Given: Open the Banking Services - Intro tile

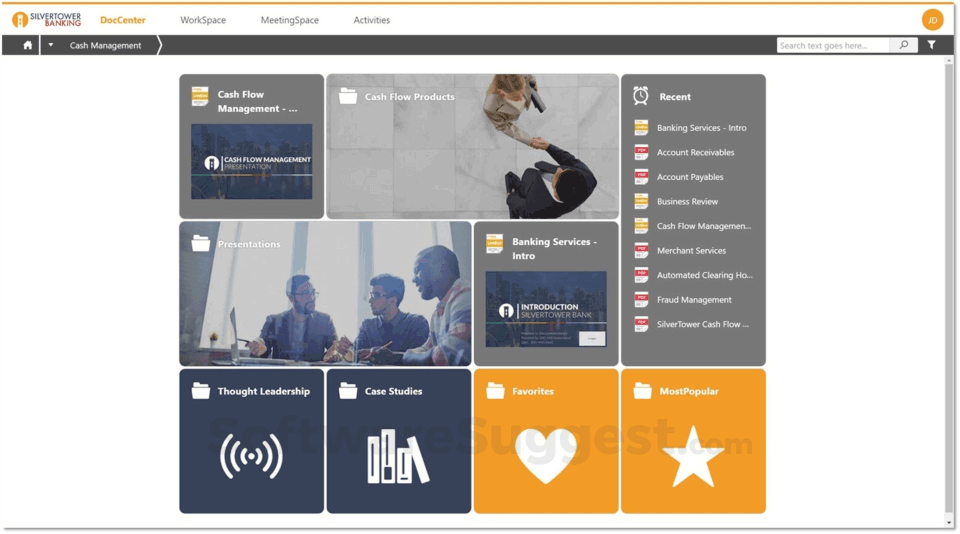Looking at the screenshot, I should tap(546, 294).
